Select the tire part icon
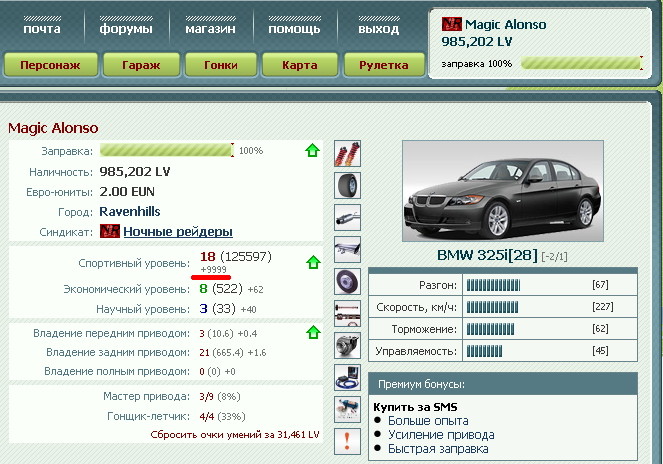The image size is (663, 464). [x=347, y=185]
